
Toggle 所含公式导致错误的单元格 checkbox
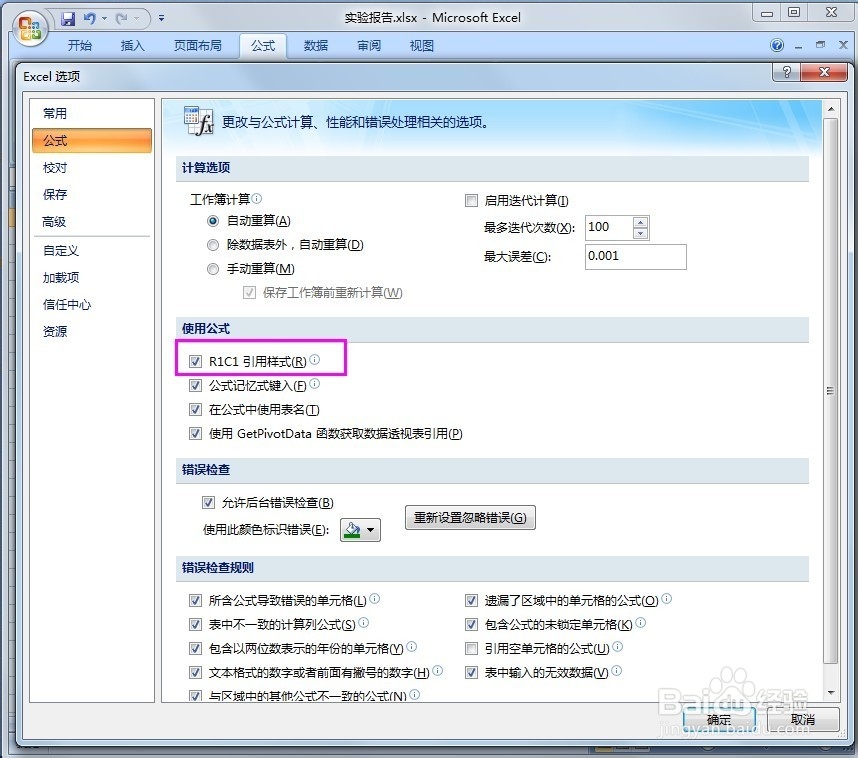click(195, 601)
